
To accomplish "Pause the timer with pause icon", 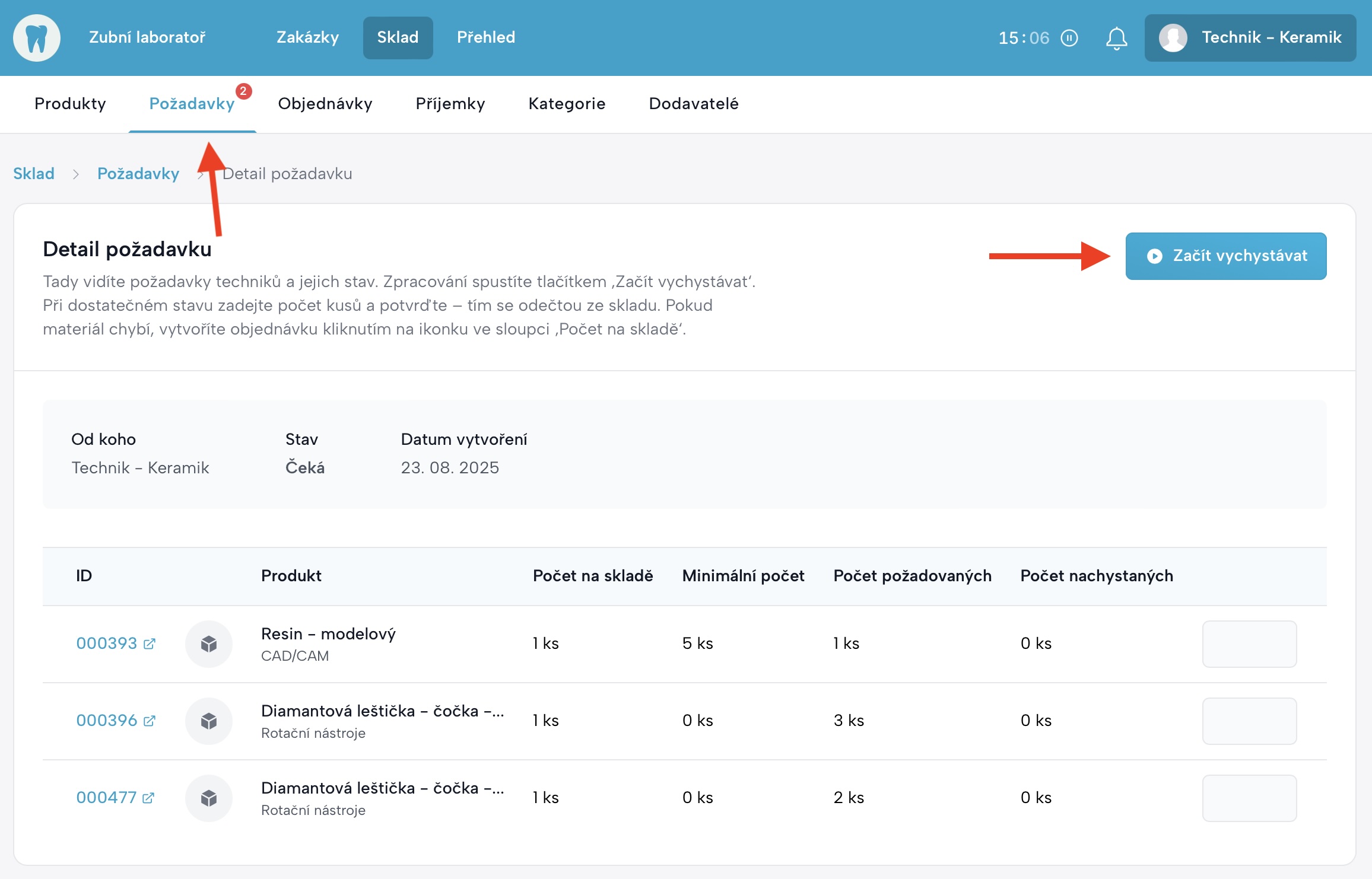I will (1069, 38).
